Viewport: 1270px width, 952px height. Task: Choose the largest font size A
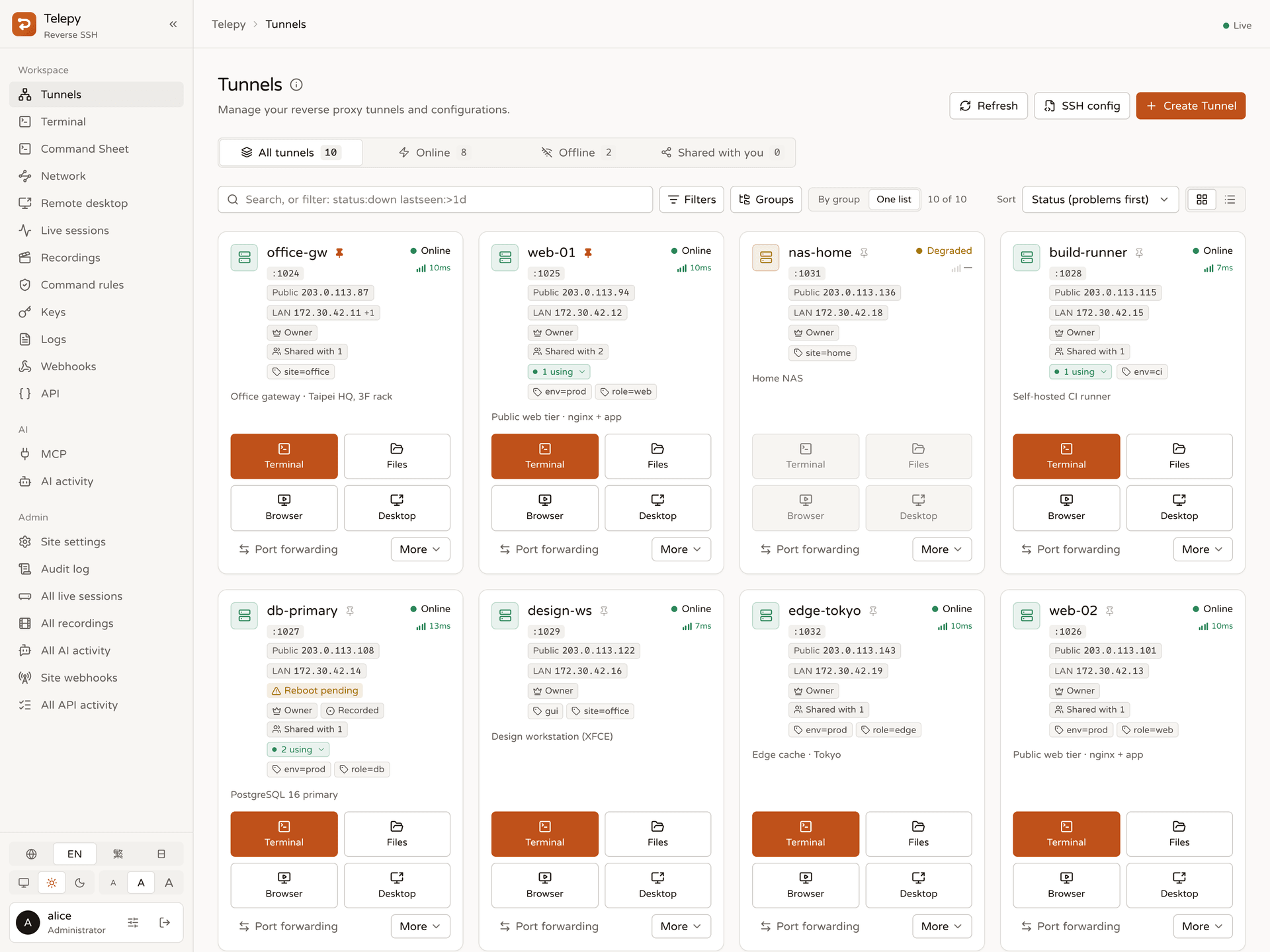(169, 883)
